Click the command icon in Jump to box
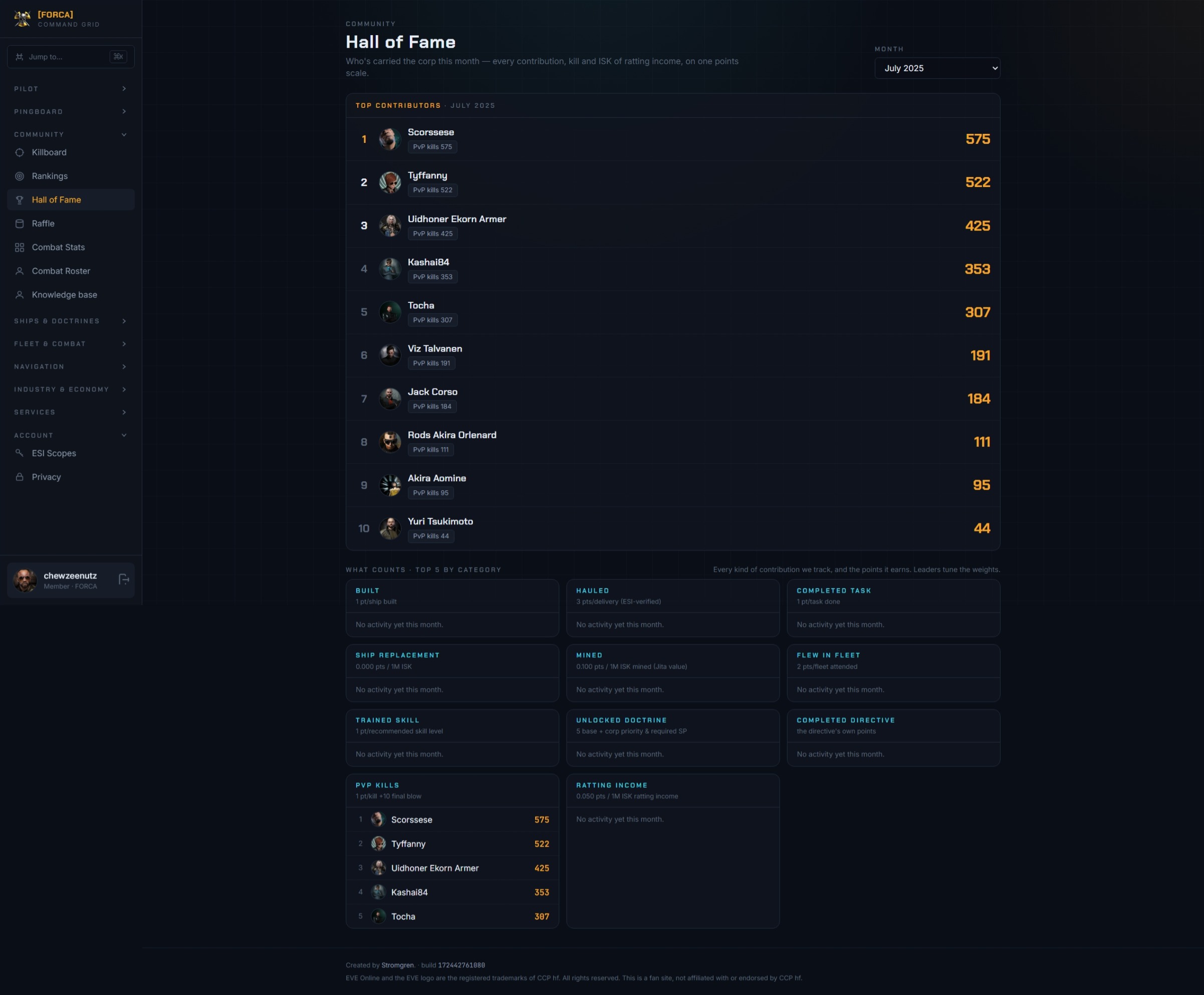This screenshot has width=1204, height=995. point(19,57)
